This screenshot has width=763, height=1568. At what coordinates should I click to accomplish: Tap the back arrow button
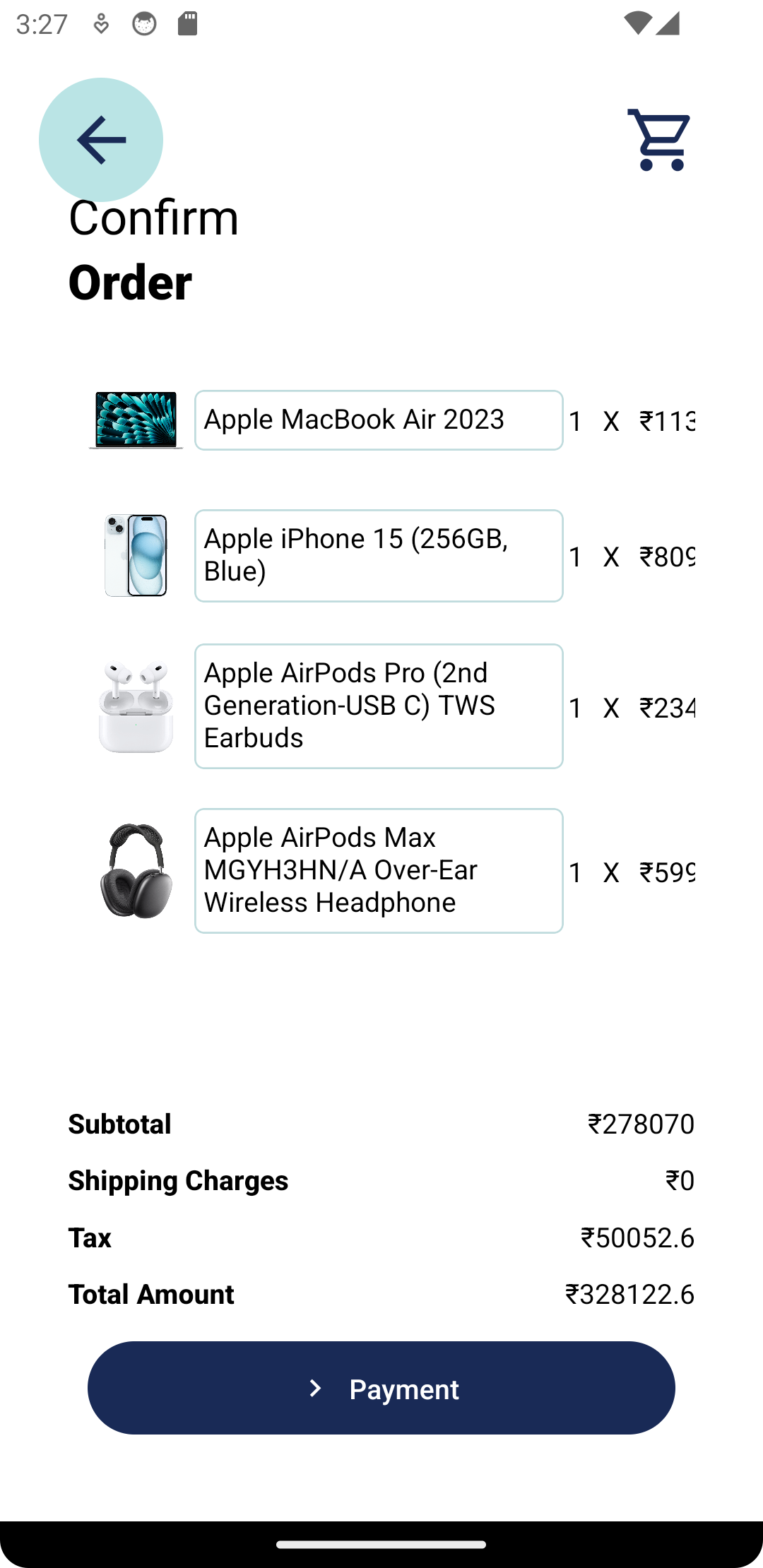click(x=101, y=140)
